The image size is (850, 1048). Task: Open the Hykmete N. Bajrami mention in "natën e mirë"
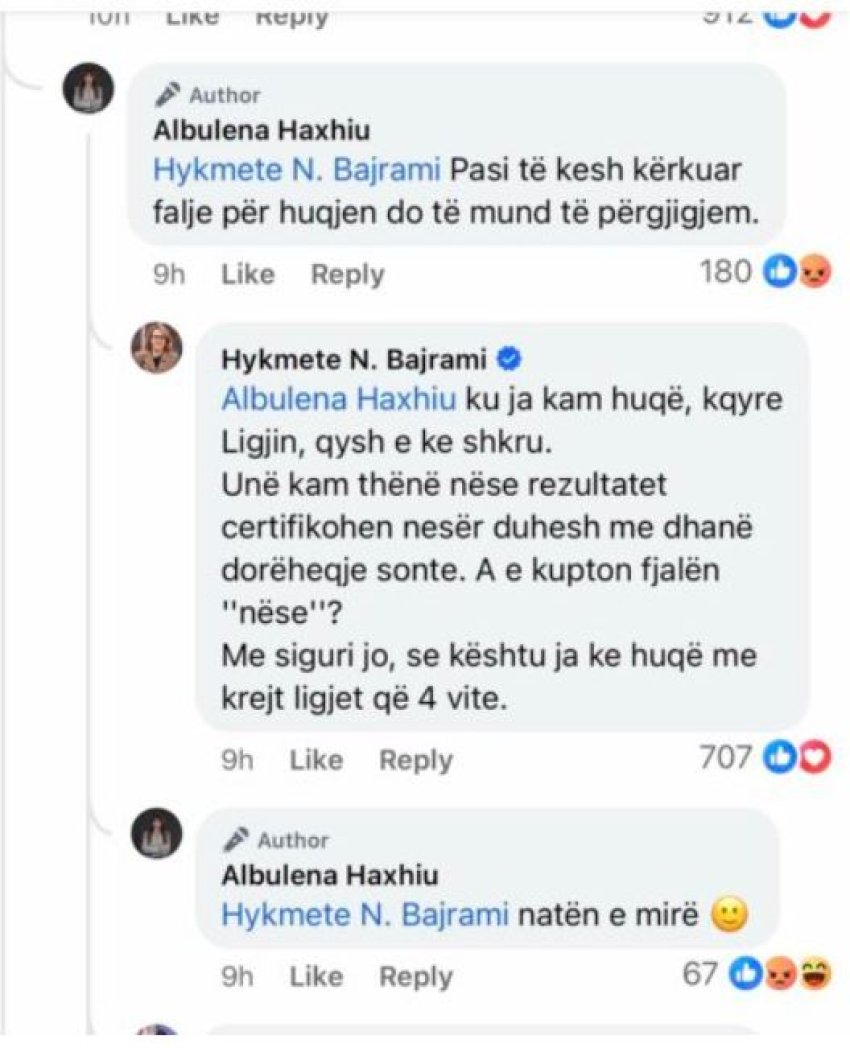pyautogui.click(x=364, y=913)
